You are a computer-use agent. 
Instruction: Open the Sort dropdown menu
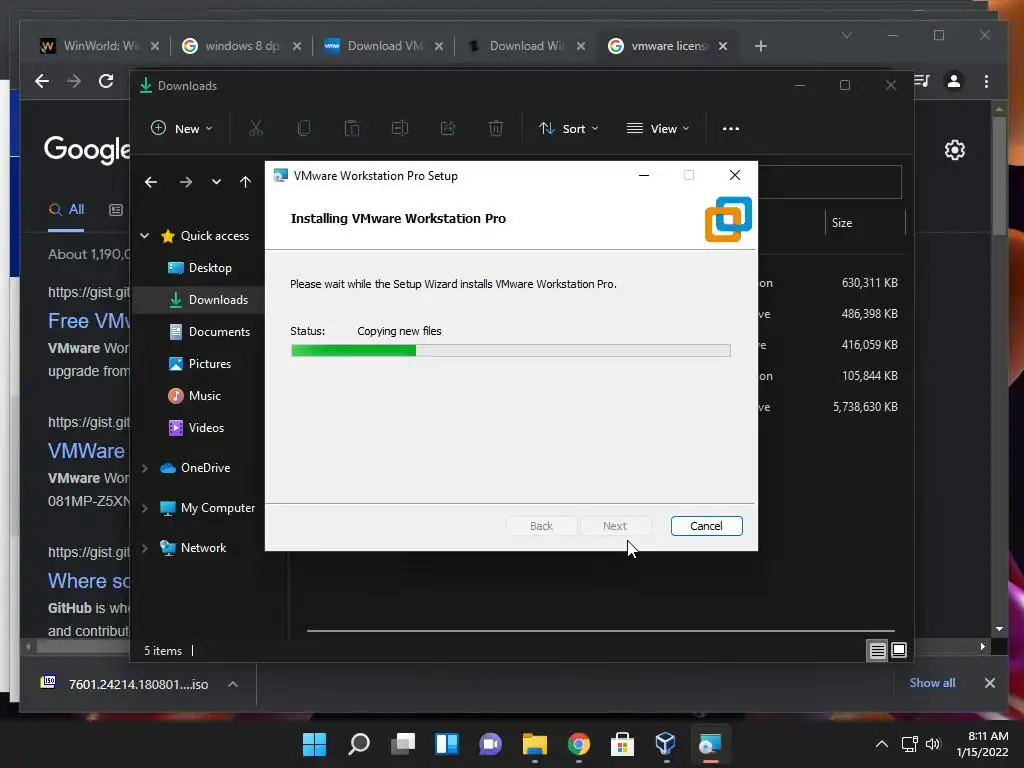pyautogui.click(x=568, y=129)
